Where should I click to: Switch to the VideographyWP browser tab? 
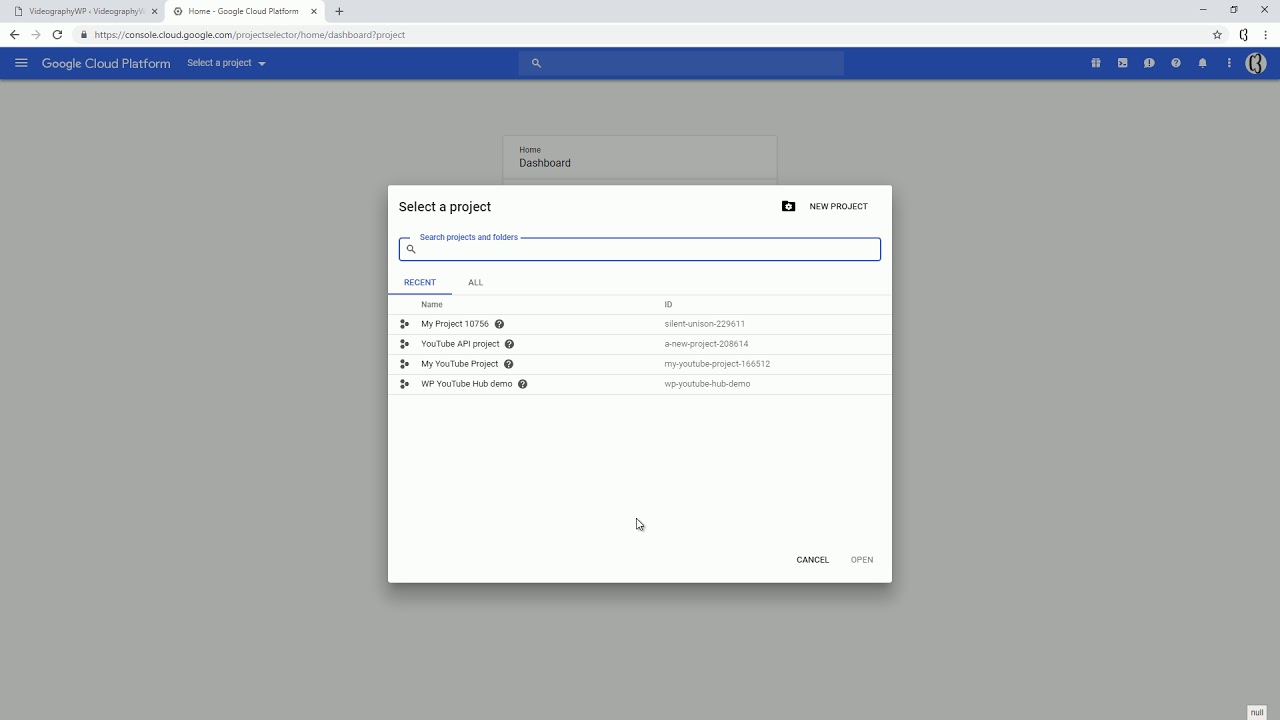(x=84, y=11)
